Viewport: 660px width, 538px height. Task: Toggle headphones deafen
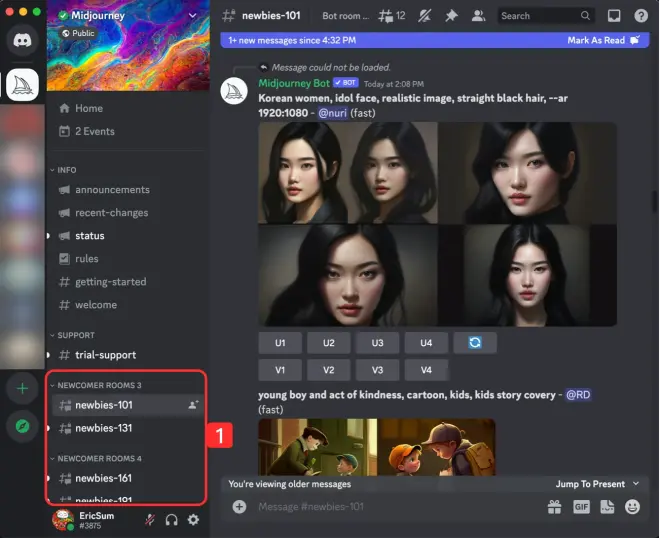[171, 519]
